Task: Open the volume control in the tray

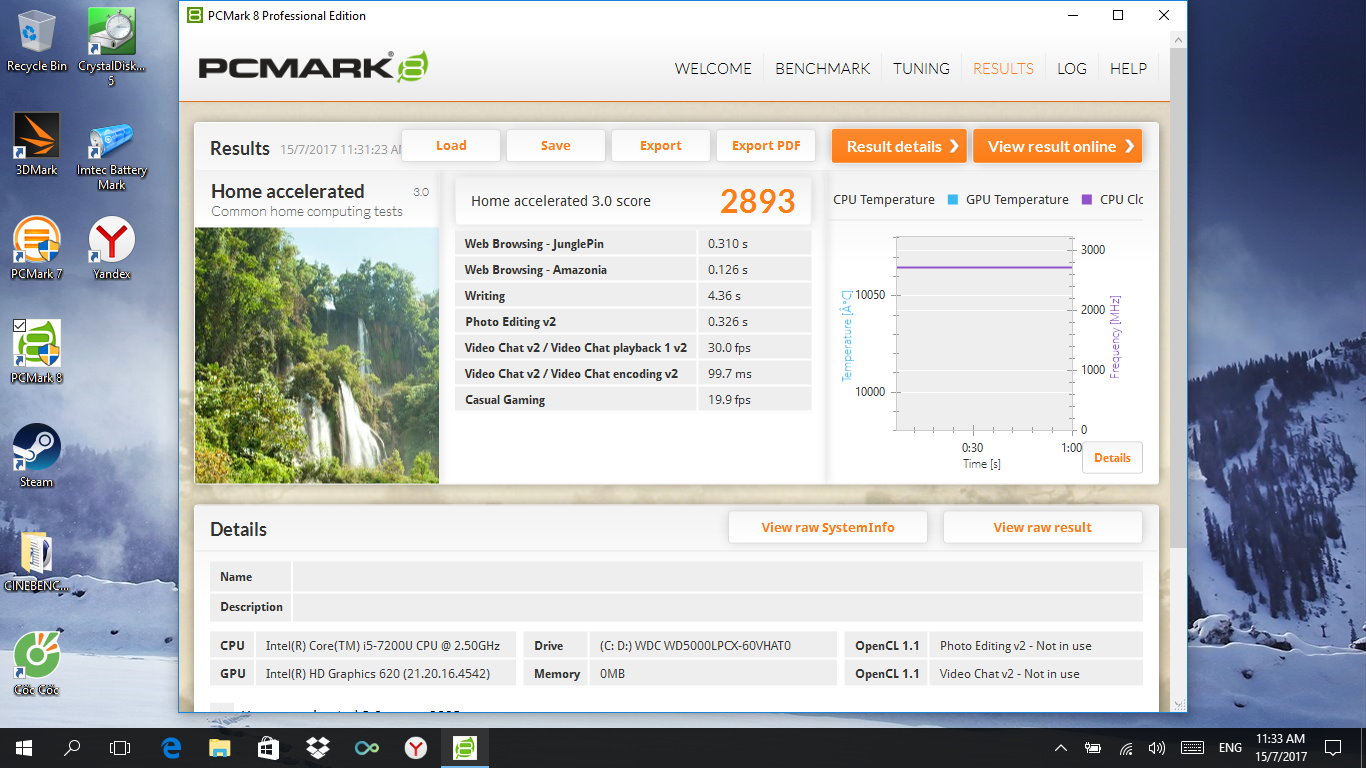Action: click(1158, 748)
